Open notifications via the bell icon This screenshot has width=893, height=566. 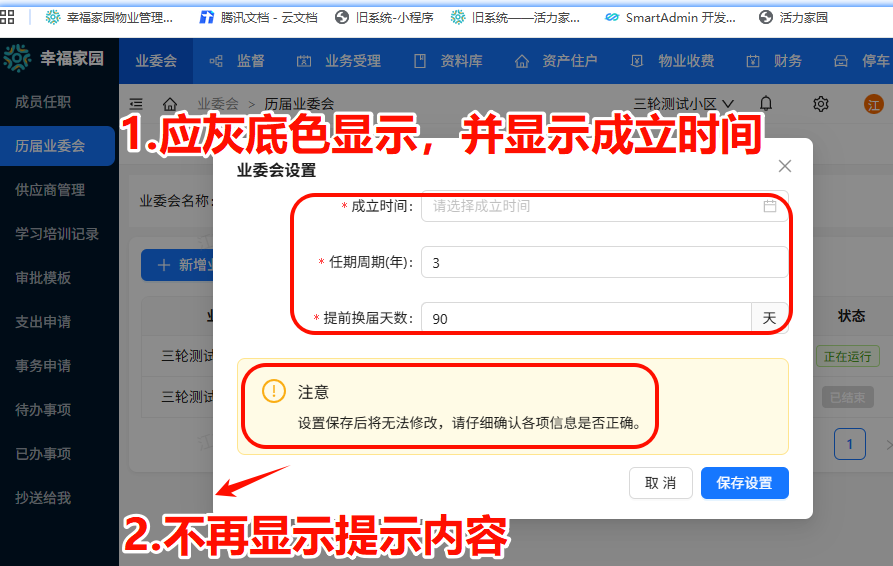click(x=766, y=104)
